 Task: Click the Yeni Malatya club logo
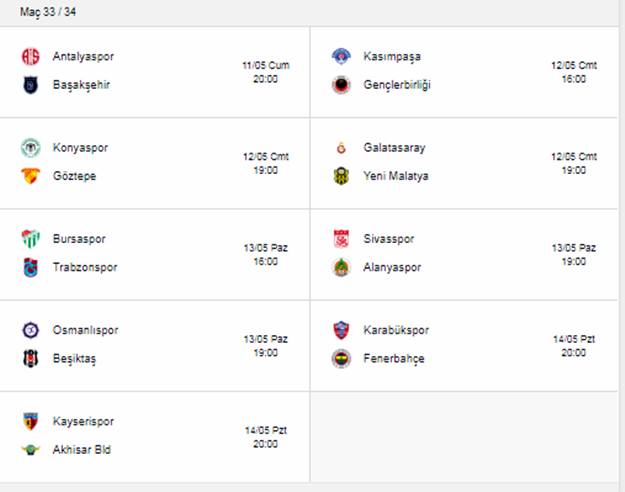coord(341,176)
